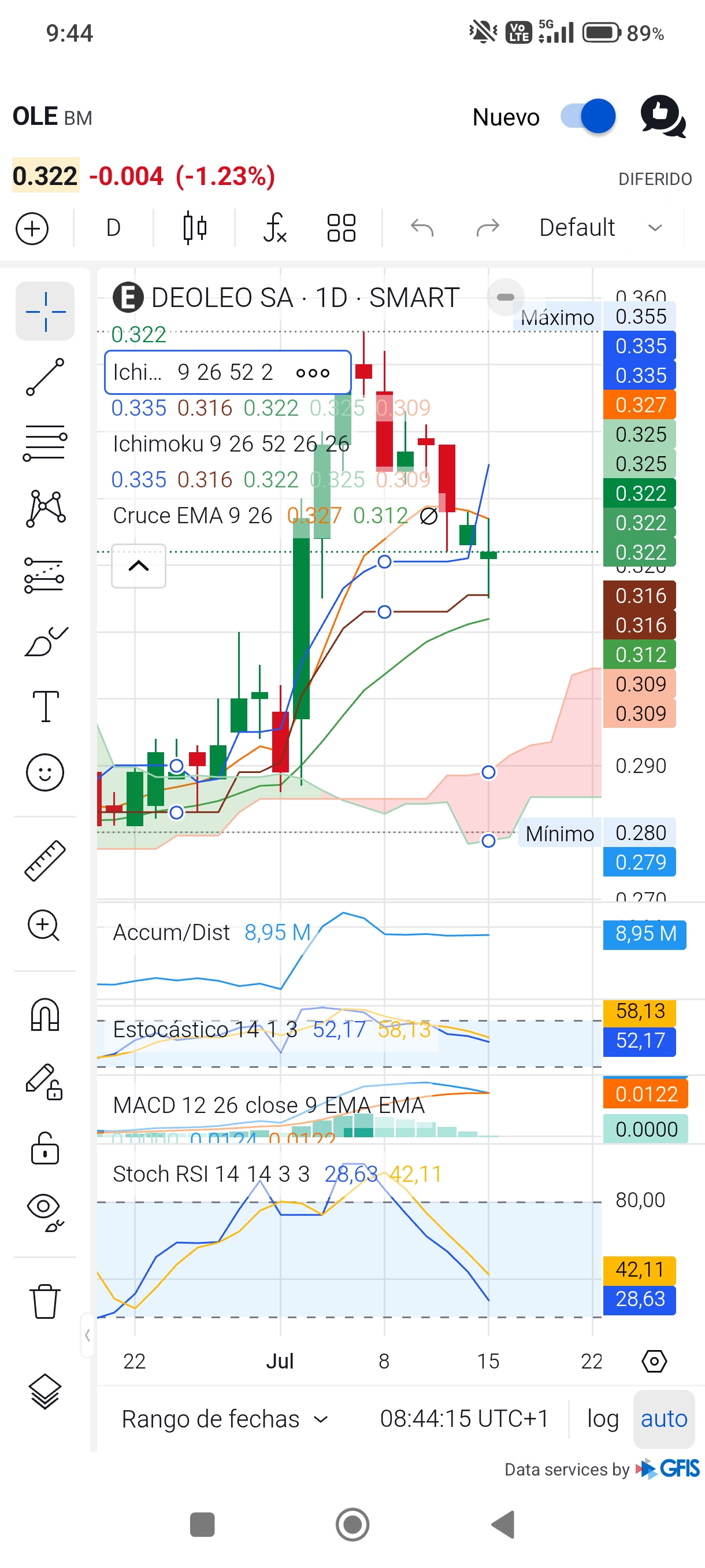Toggle the magnet snap mode
Screen dimensions: 705x1568
tap(44, 1015)
